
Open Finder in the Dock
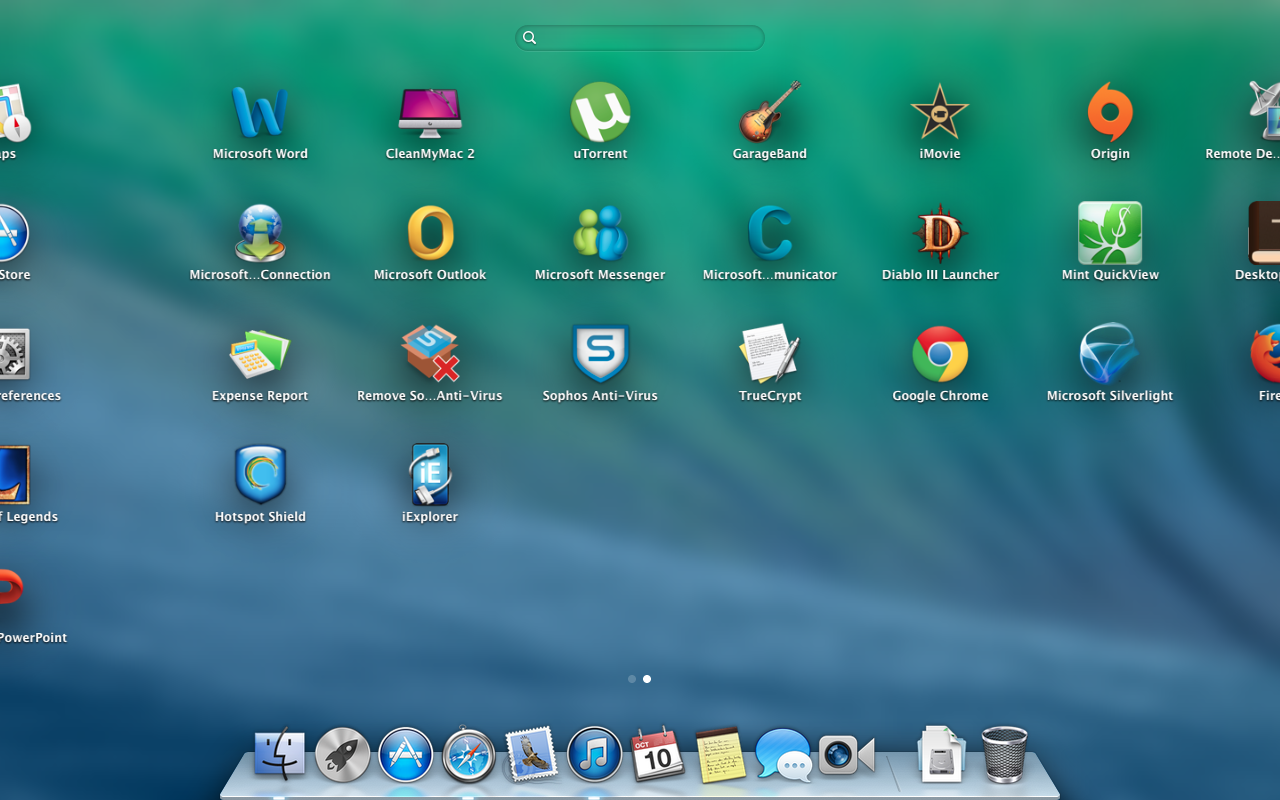tap(279, 754)
